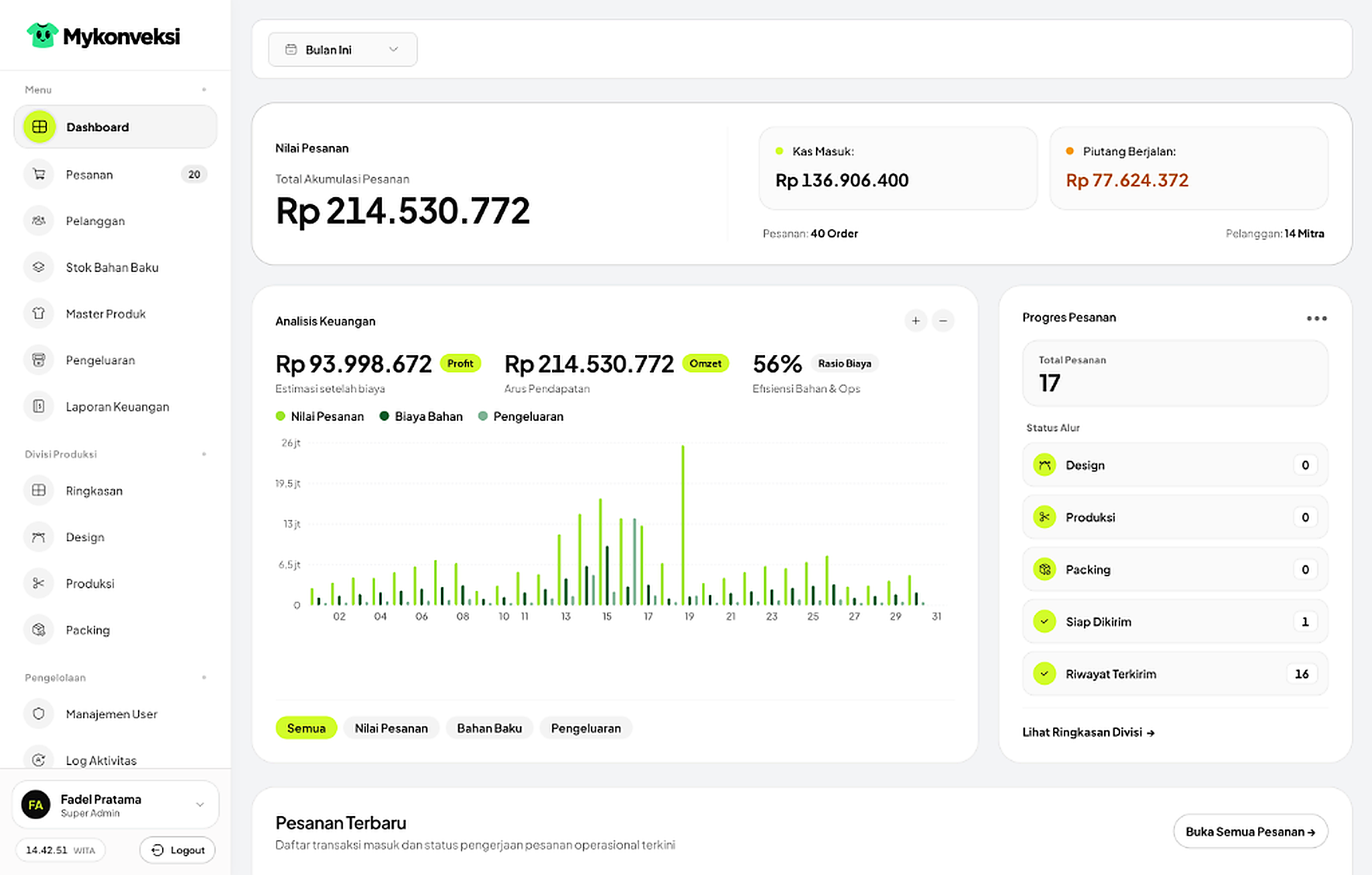1372x875 pixels.
Task: Open the Packing status row in Progres Pesanan
Action: (1175, 569)
